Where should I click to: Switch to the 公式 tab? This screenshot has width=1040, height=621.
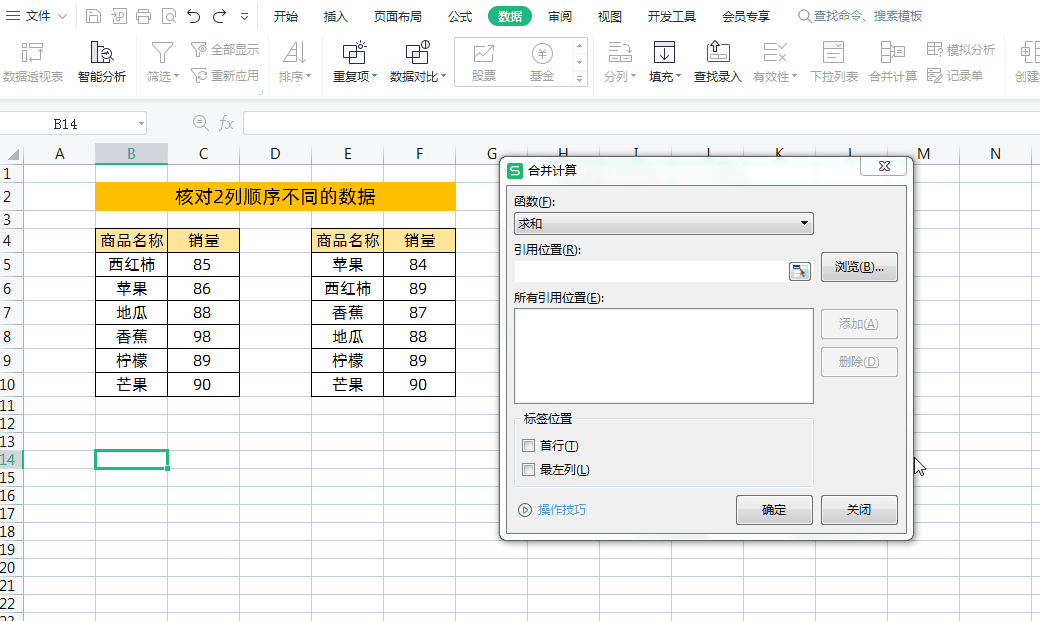pos(460,16)
